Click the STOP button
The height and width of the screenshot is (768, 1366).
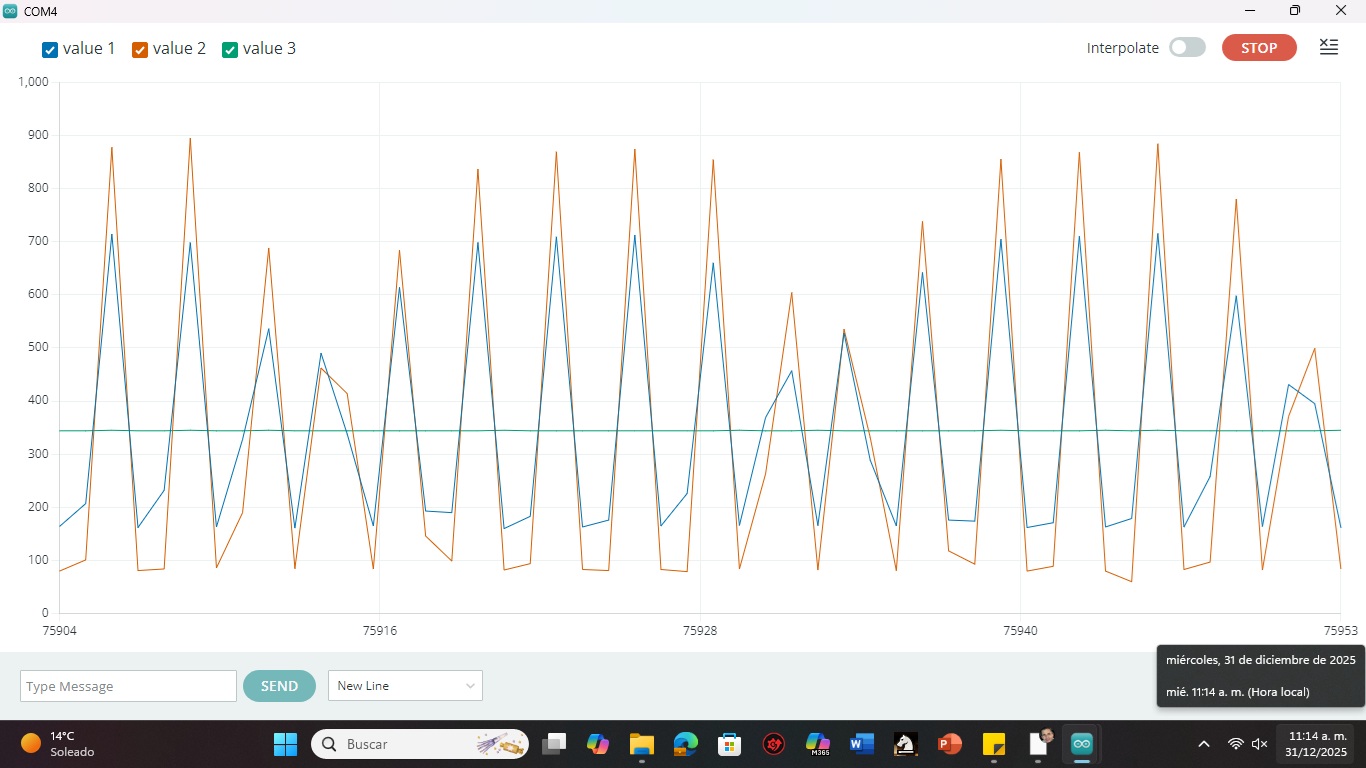pyautogui.click(x=1259, y=48)
